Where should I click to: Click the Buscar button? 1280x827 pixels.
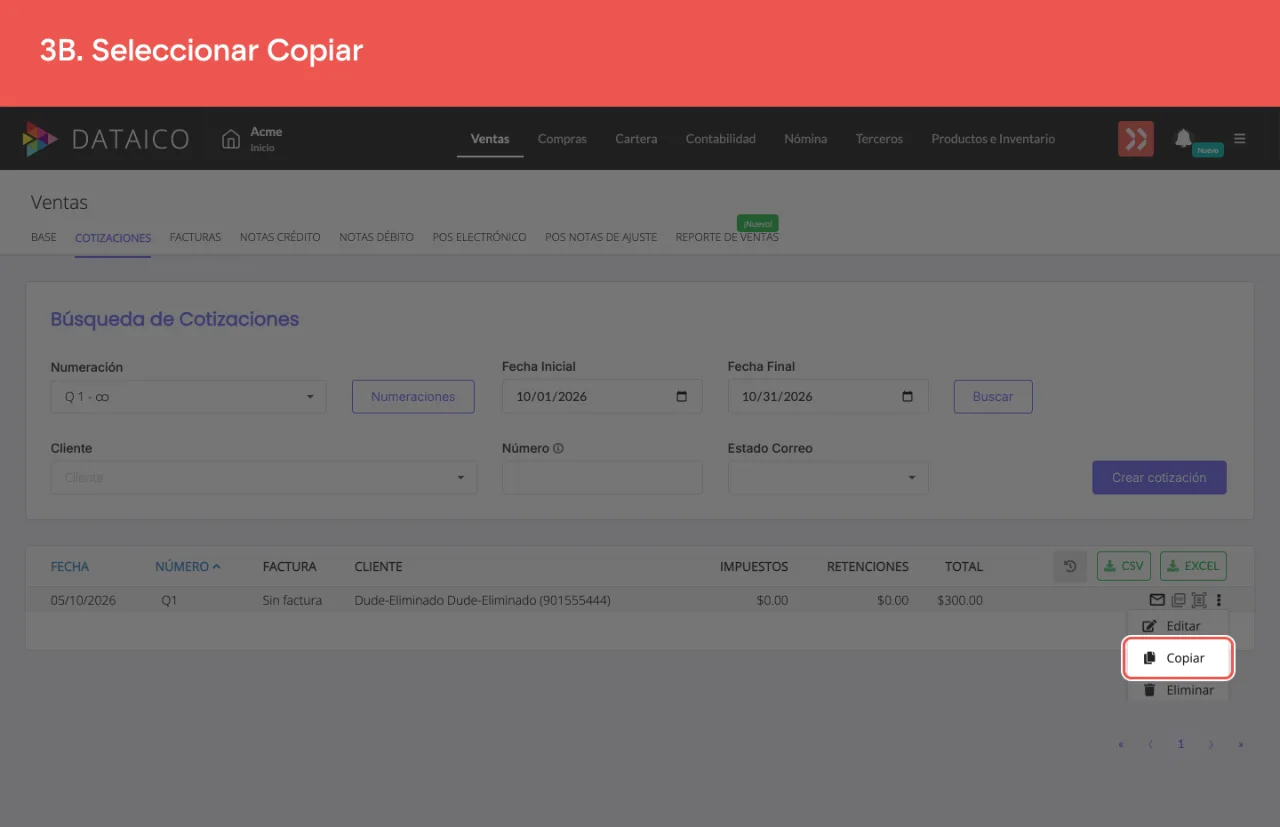pos(993,396)
